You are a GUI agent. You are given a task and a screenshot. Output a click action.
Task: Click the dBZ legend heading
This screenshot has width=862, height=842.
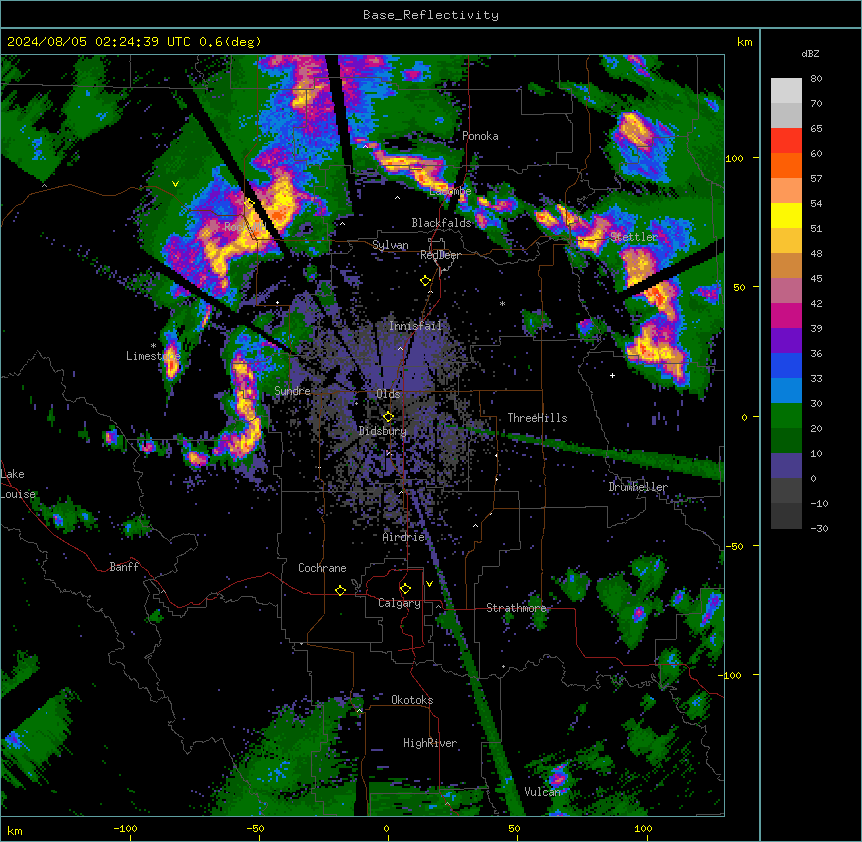(810, 53)
